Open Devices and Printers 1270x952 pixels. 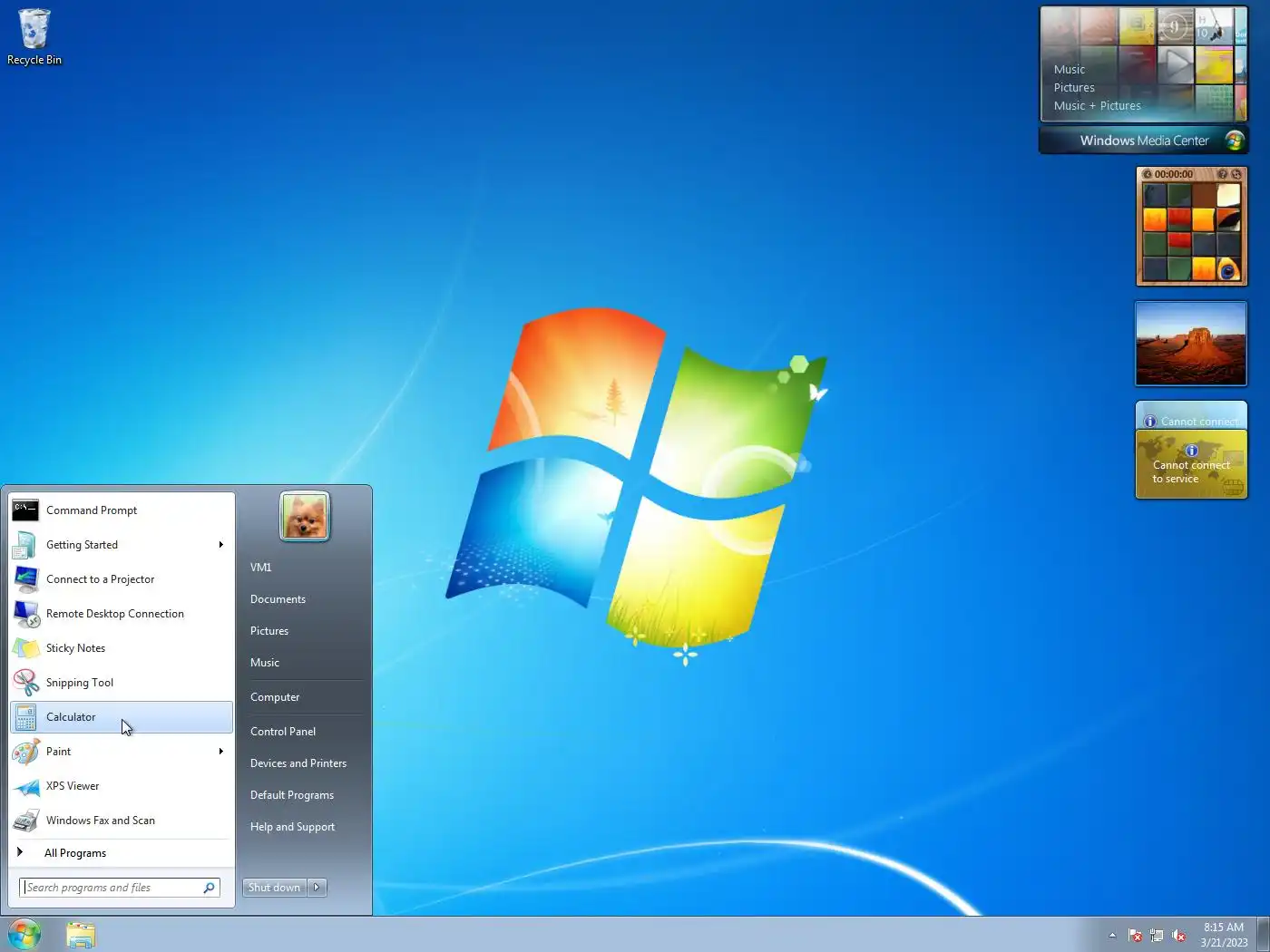[x=304, y=763]
